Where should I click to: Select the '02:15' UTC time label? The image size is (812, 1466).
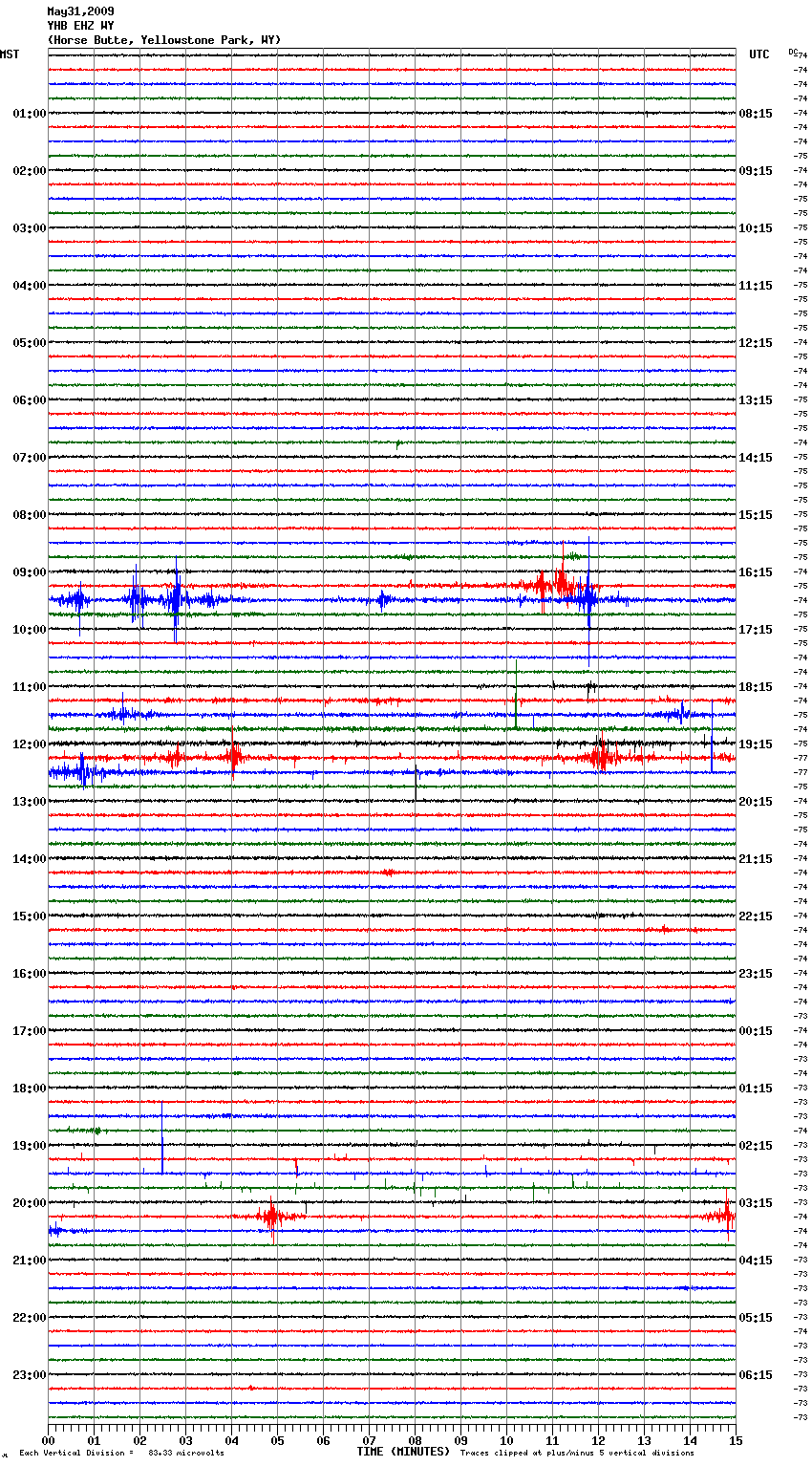coord(756,1146)
